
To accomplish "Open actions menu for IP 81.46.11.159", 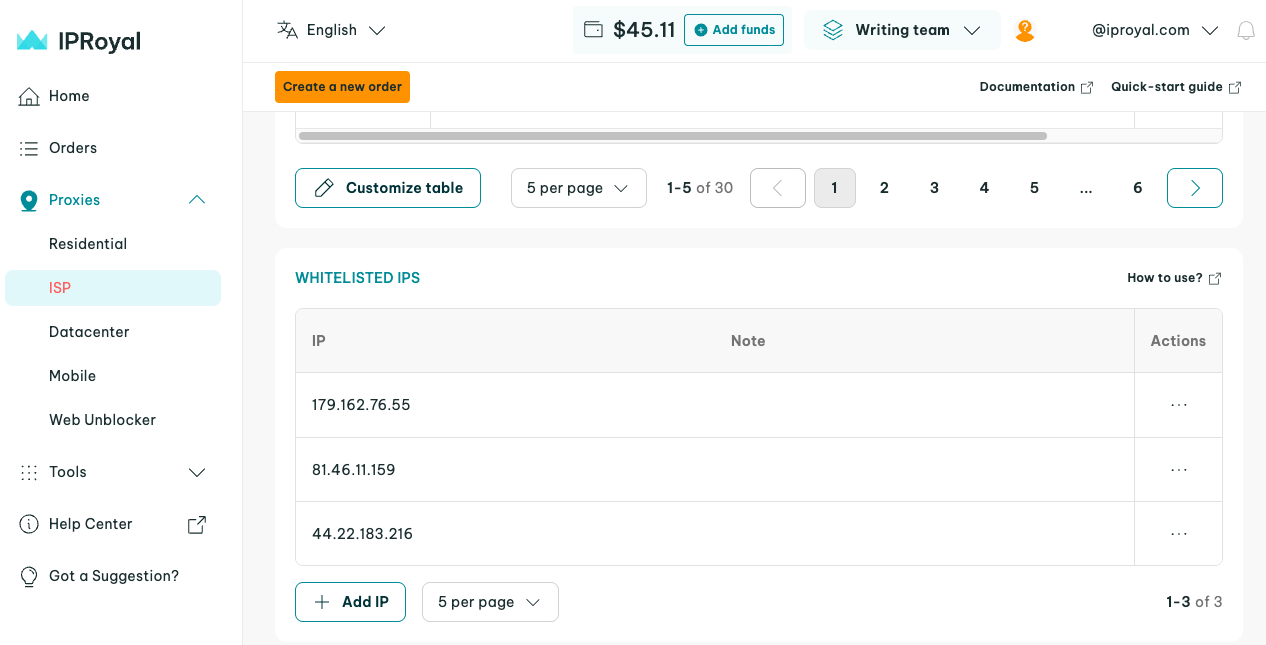I will tap(1178, 470).
